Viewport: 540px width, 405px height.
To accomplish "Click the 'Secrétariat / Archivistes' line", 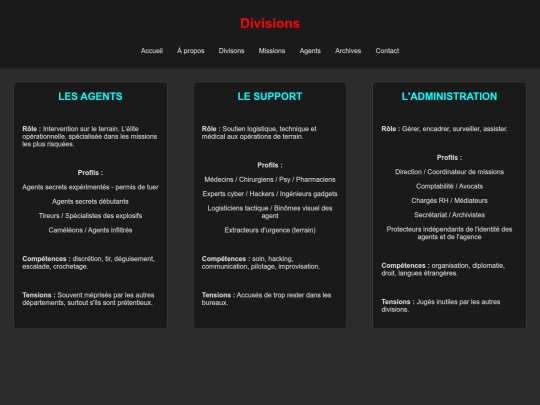I will [x=449, y=215].
